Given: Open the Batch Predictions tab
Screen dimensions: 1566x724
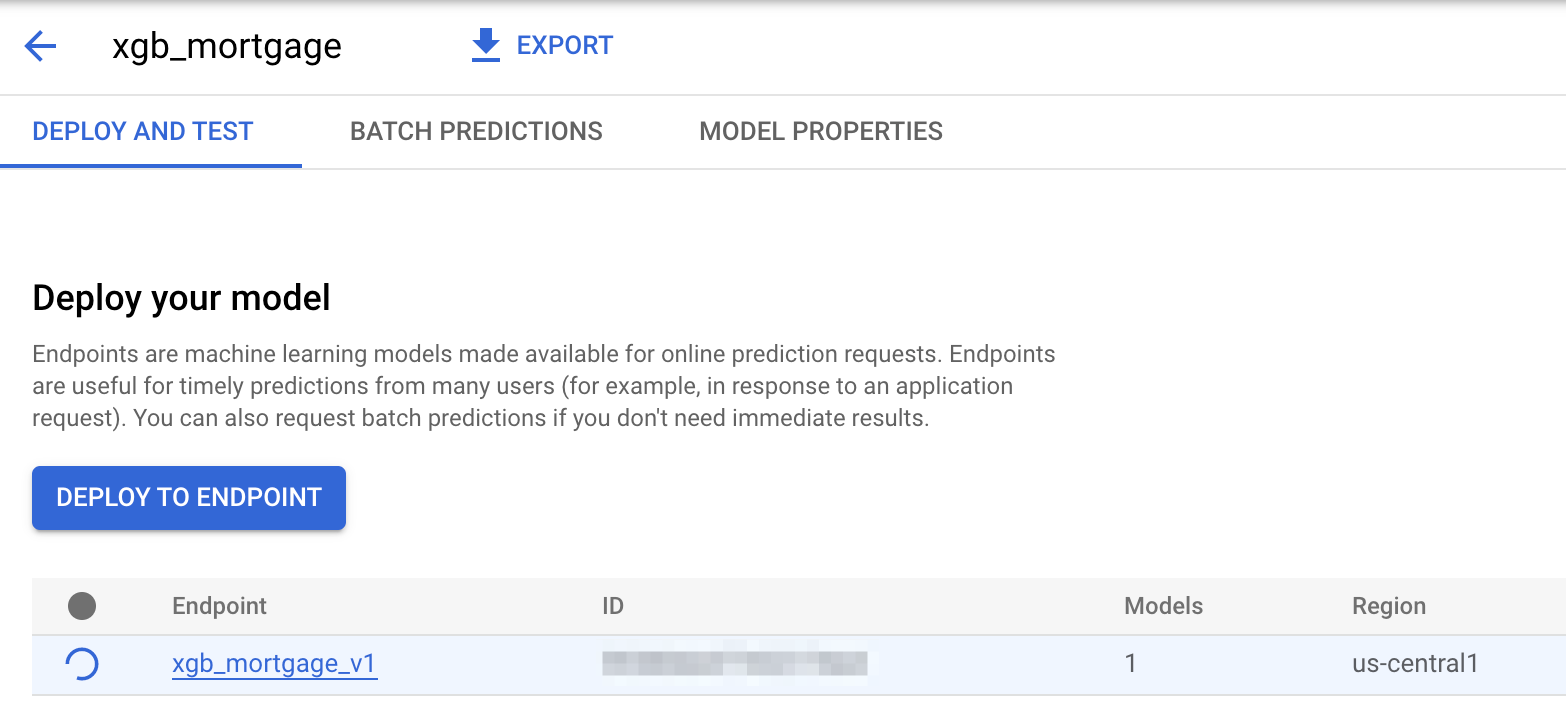Looking at the screenshot, I should coord(476,131).
